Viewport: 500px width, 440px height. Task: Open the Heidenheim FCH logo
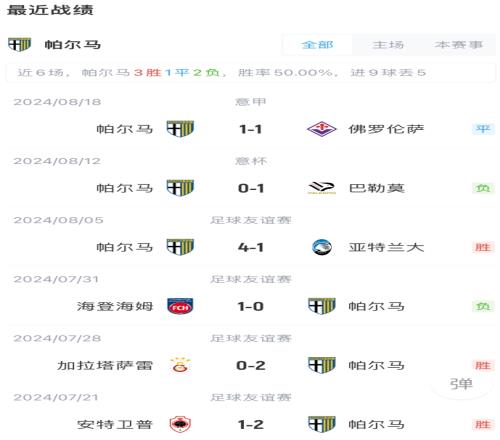(180, 306)
